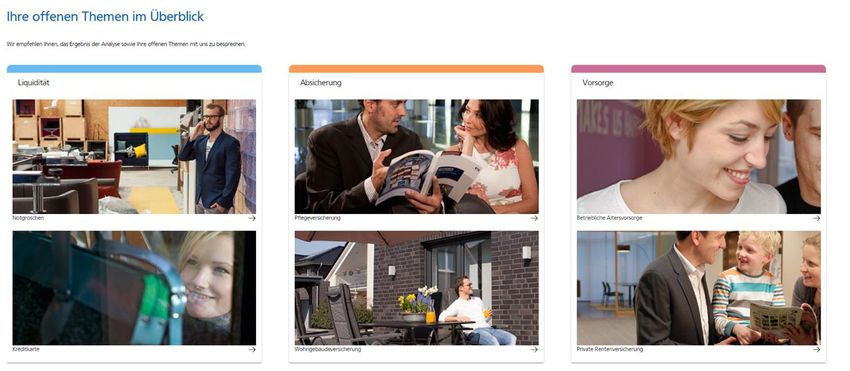This screenshot has width=850, height=371.
Task: Click the arrow for Wohngebäudeversicherung
Action: click(x=535, y=350)
